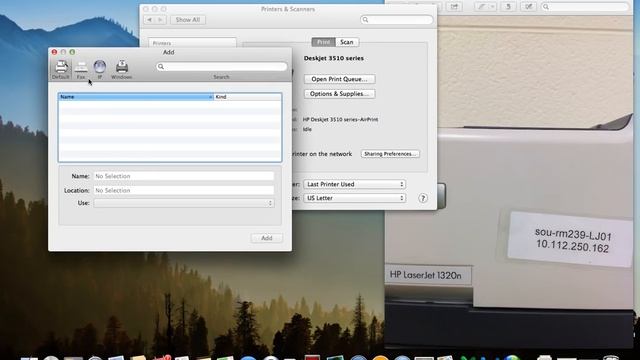This screenshot has height=360, width=640.
Task: Expand the pen tool dropdown arrow in Preview
Action: pyautogui.click(x=492, y=7)
